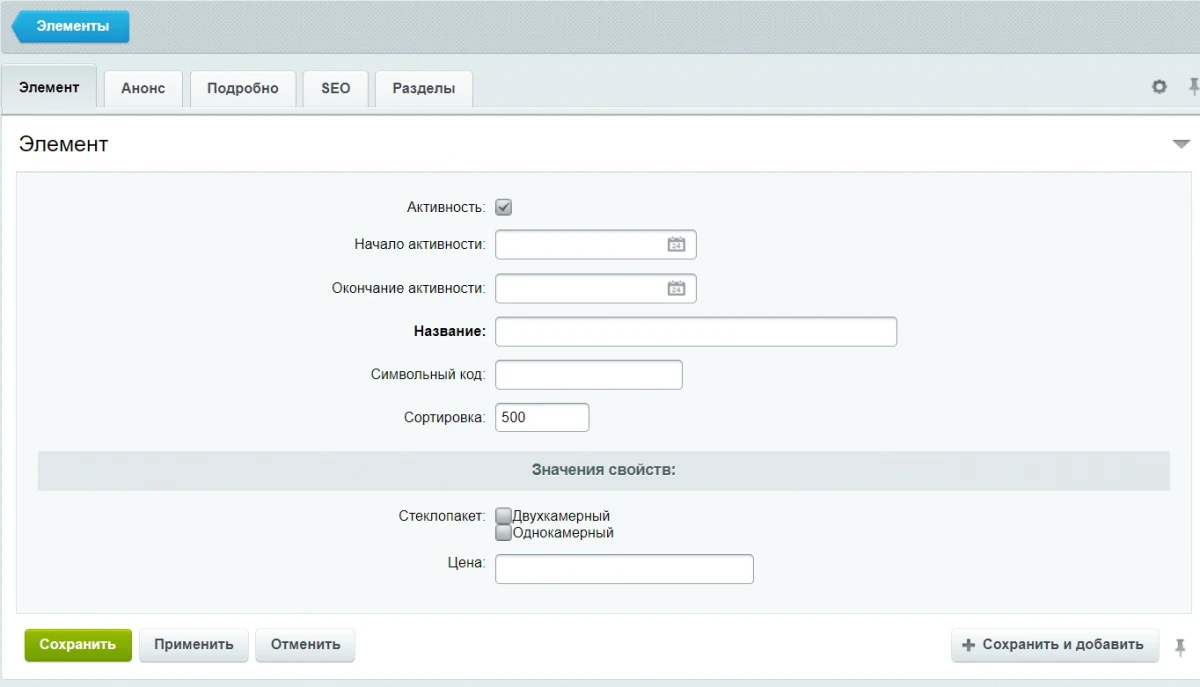1200x687 pixels.
Task: Click the Значения свойств heading
Action: pyautogui.click(x=604, y=470)
